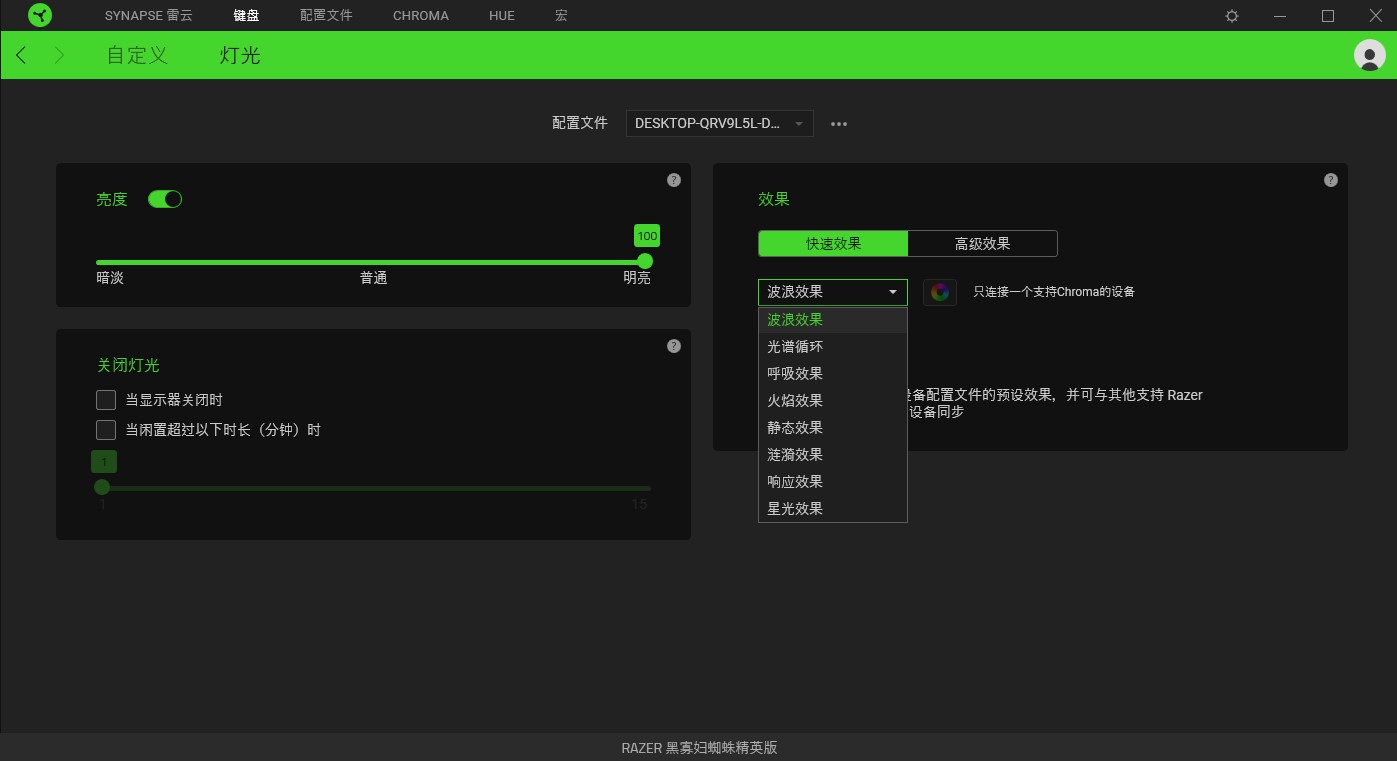Click the user profile avatar icon

(x=1369, y=55)
